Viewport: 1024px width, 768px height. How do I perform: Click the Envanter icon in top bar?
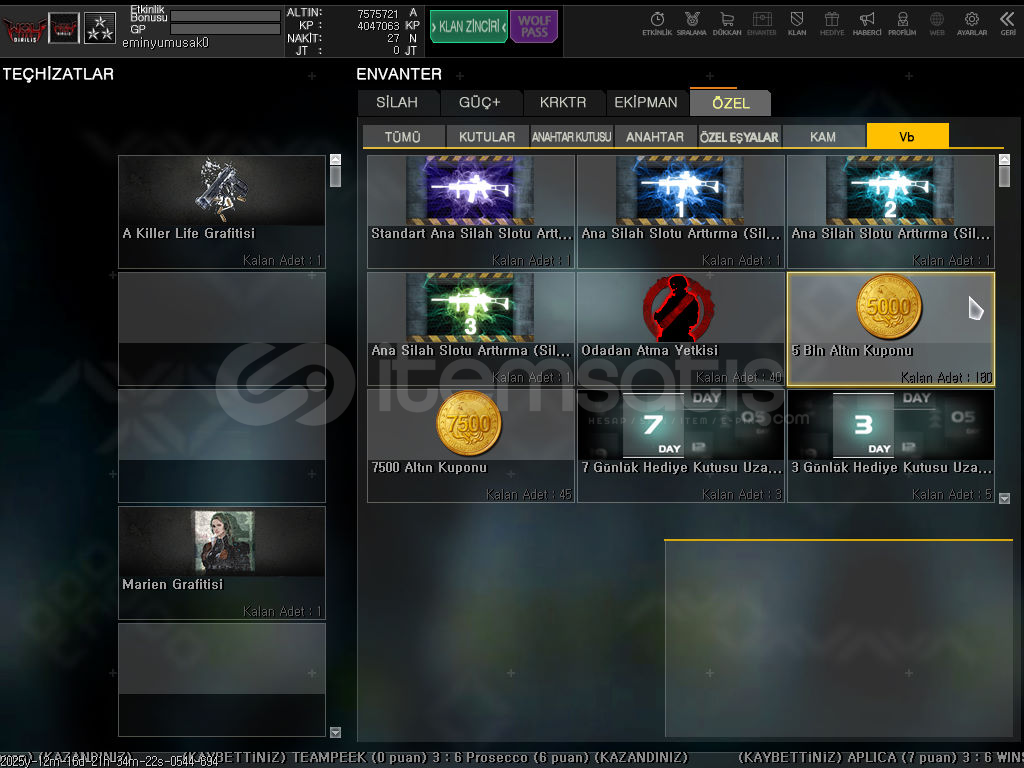tap(761, 23)
